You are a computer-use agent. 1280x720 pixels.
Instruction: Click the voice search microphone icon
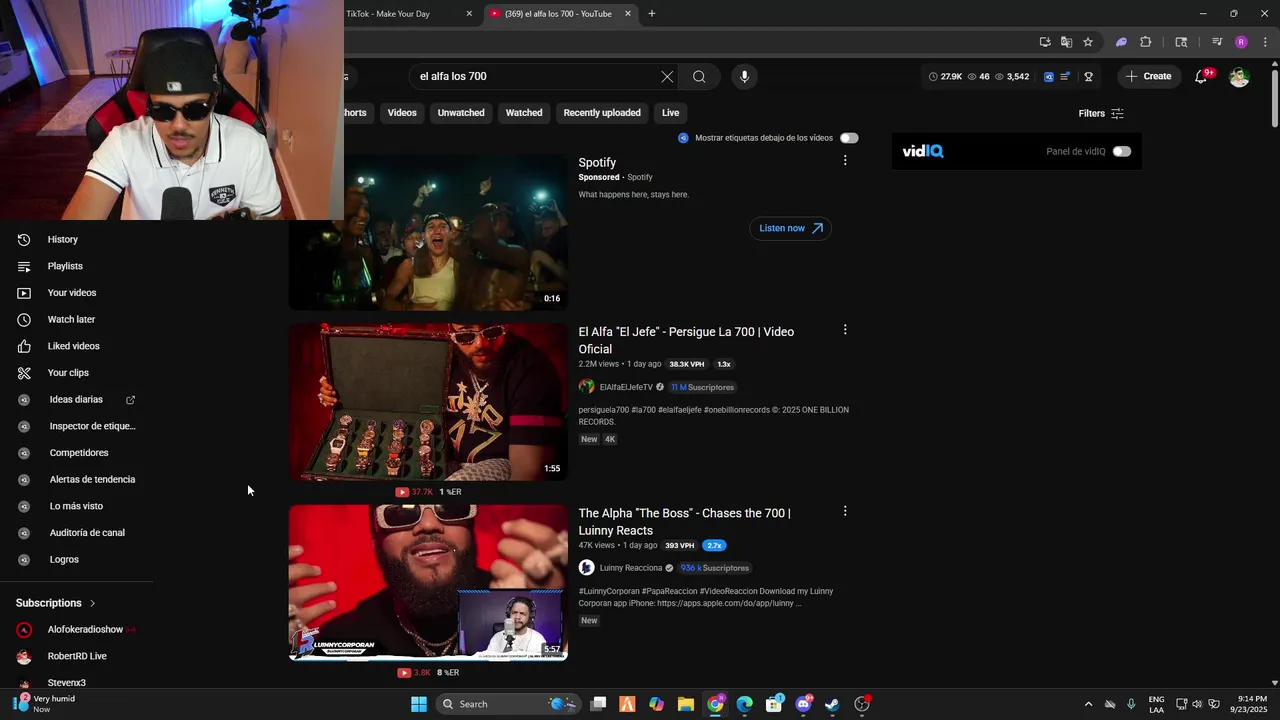click(x=744, y=76)
